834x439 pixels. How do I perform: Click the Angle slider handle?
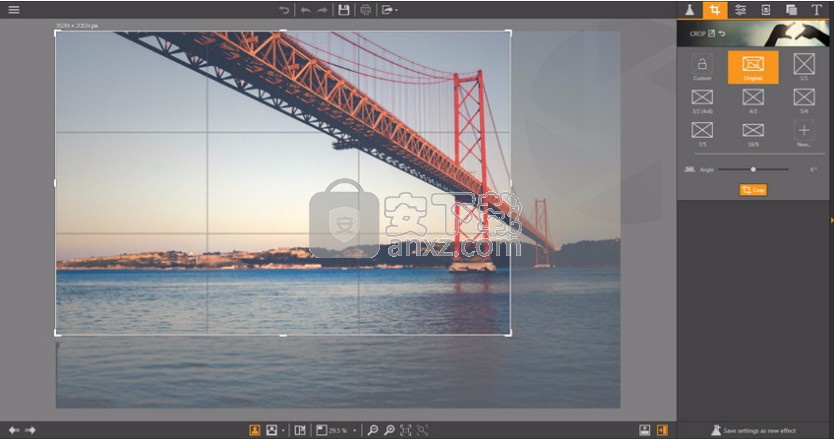coord(753,169)
